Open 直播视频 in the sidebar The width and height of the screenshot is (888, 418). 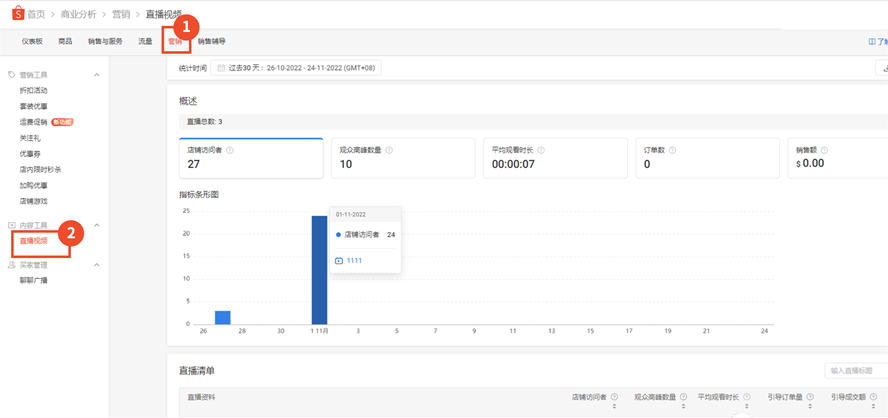tap(33, 241)
